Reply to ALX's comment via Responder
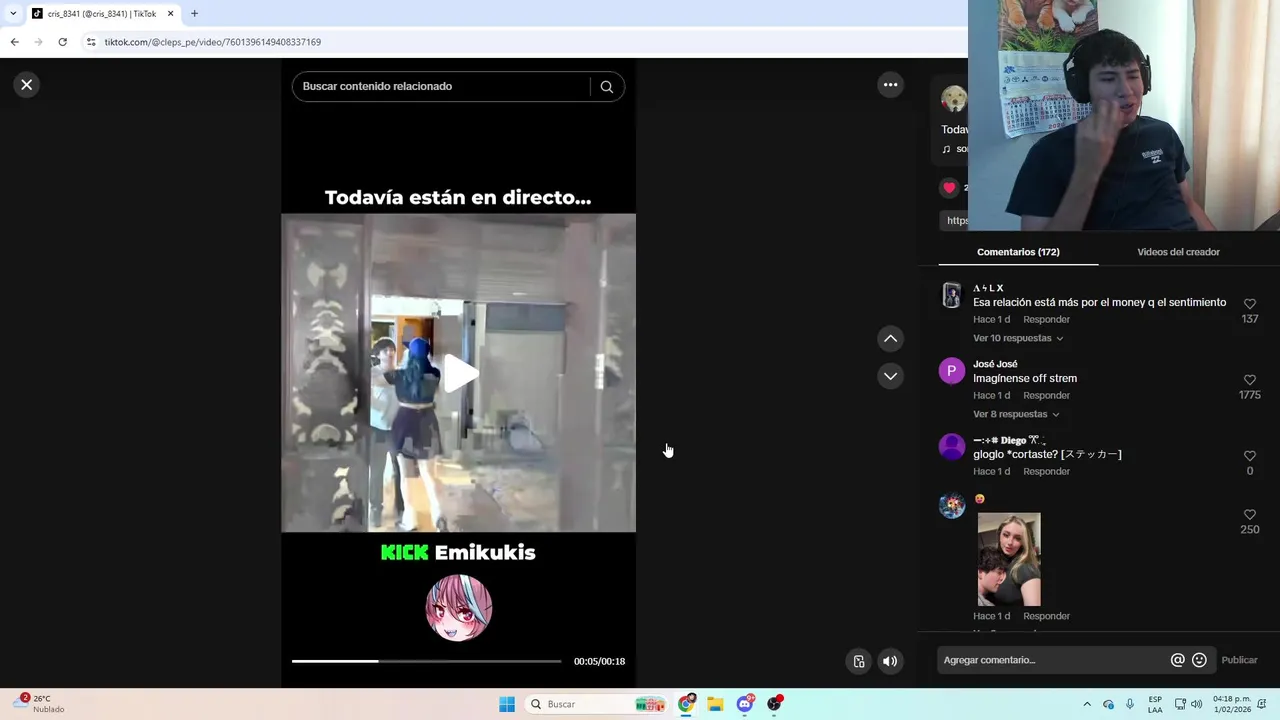The height and width of the screenshot is (720, 1280). (1046, 320)
